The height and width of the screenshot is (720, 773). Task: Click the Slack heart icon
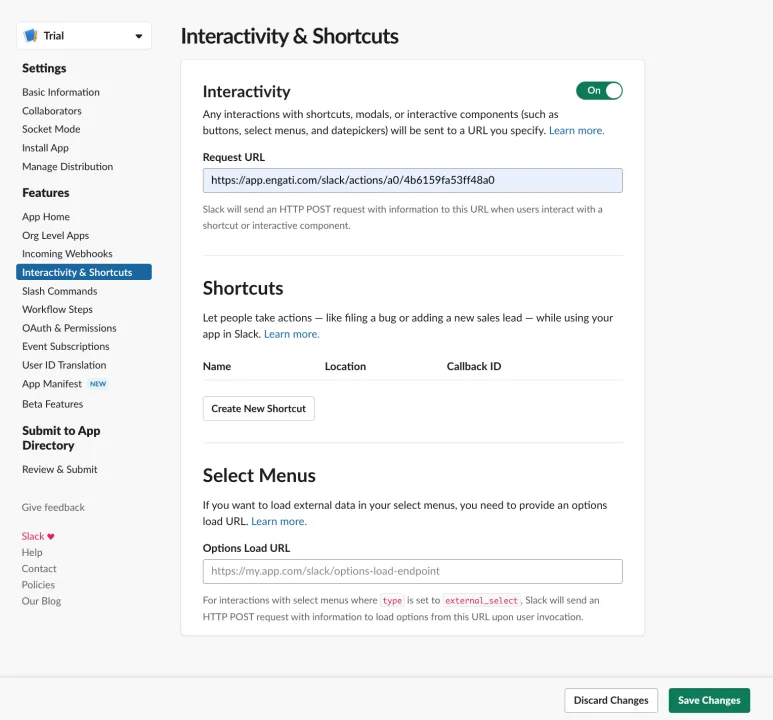click(x=51, y=537)
